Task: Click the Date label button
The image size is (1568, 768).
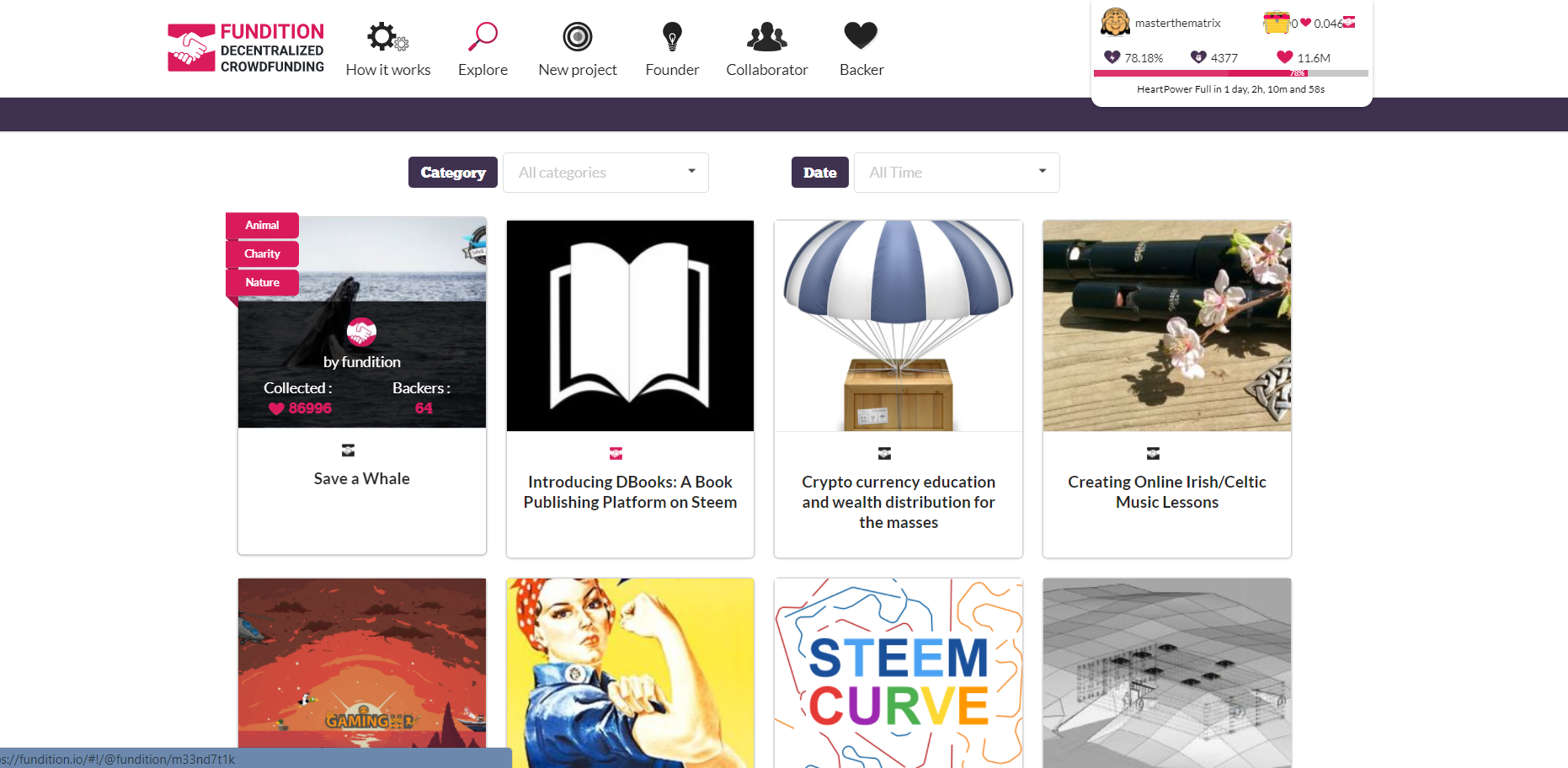Action: point(820,173)
